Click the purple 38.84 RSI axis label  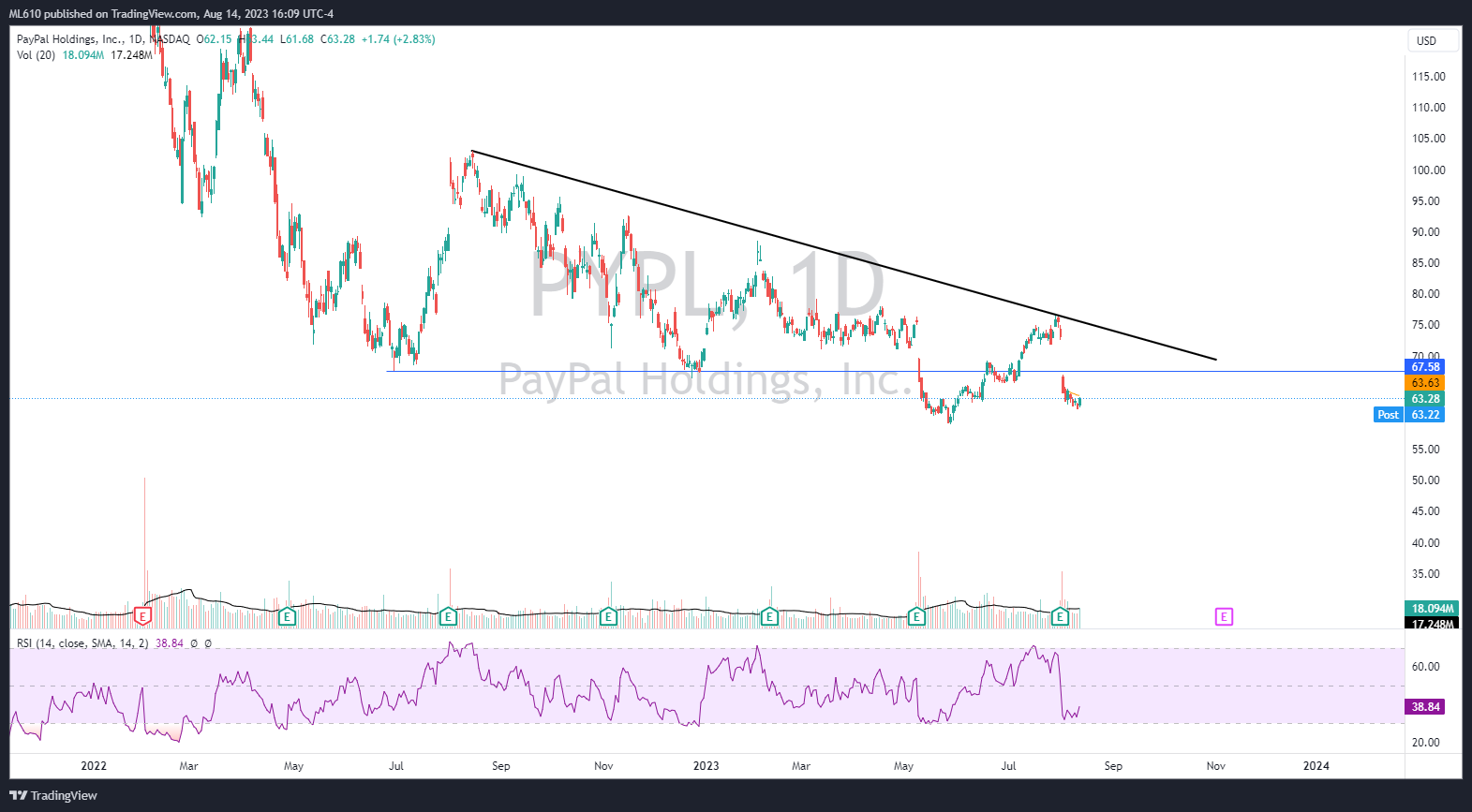(1425, 707)
